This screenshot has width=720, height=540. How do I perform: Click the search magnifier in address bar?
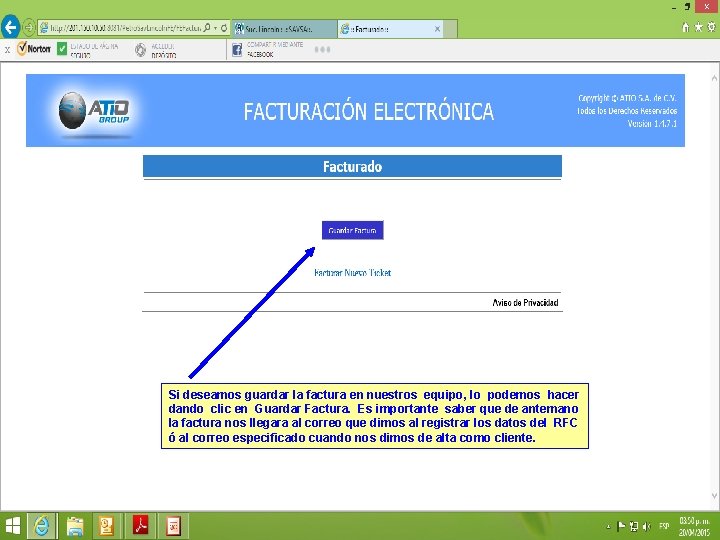pos(207,28)
